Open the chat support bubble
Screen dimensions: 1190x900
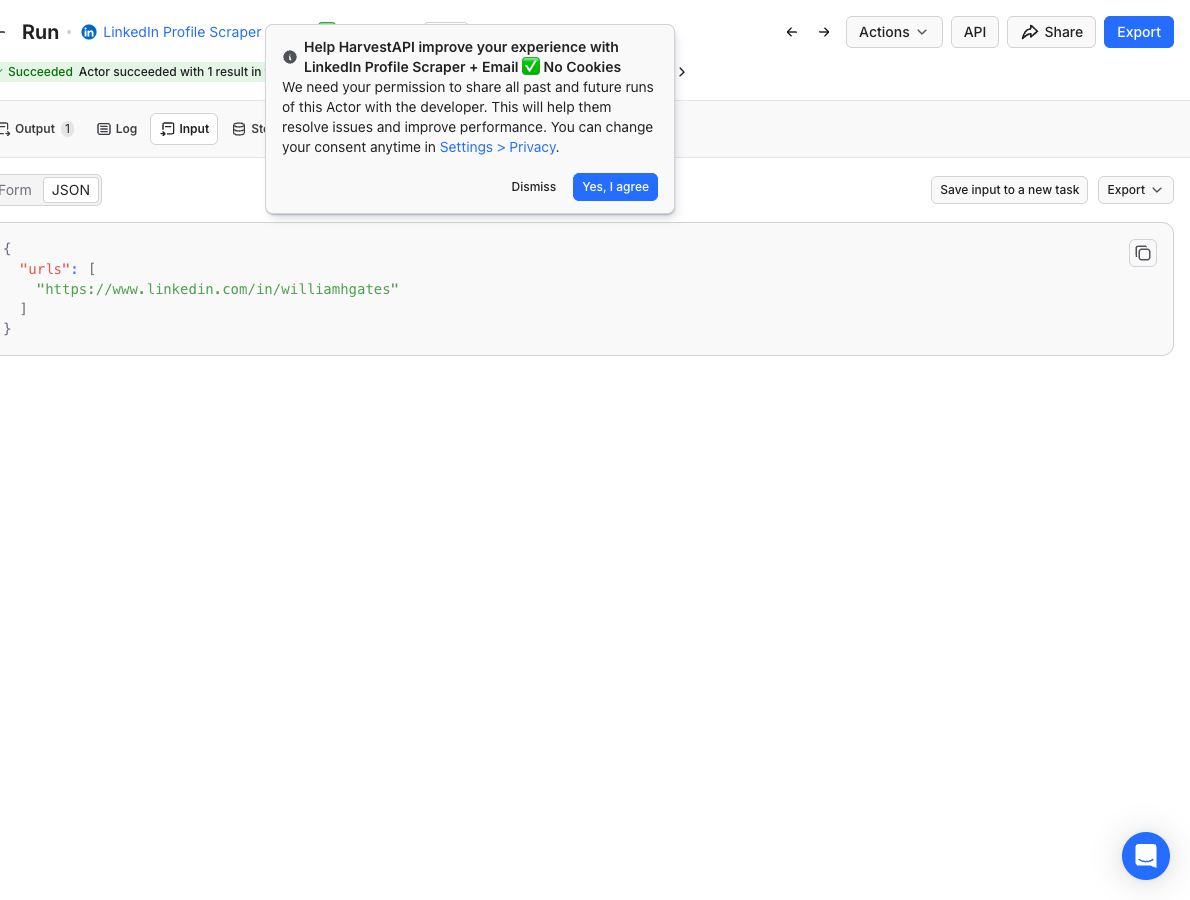point(1145,856)
